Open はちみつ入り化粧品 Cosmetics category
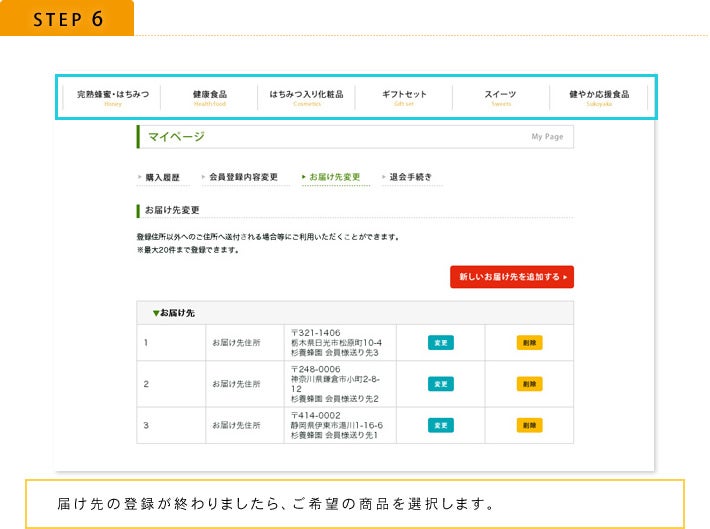This screenshot has height=529, width=710. (306, 97)
